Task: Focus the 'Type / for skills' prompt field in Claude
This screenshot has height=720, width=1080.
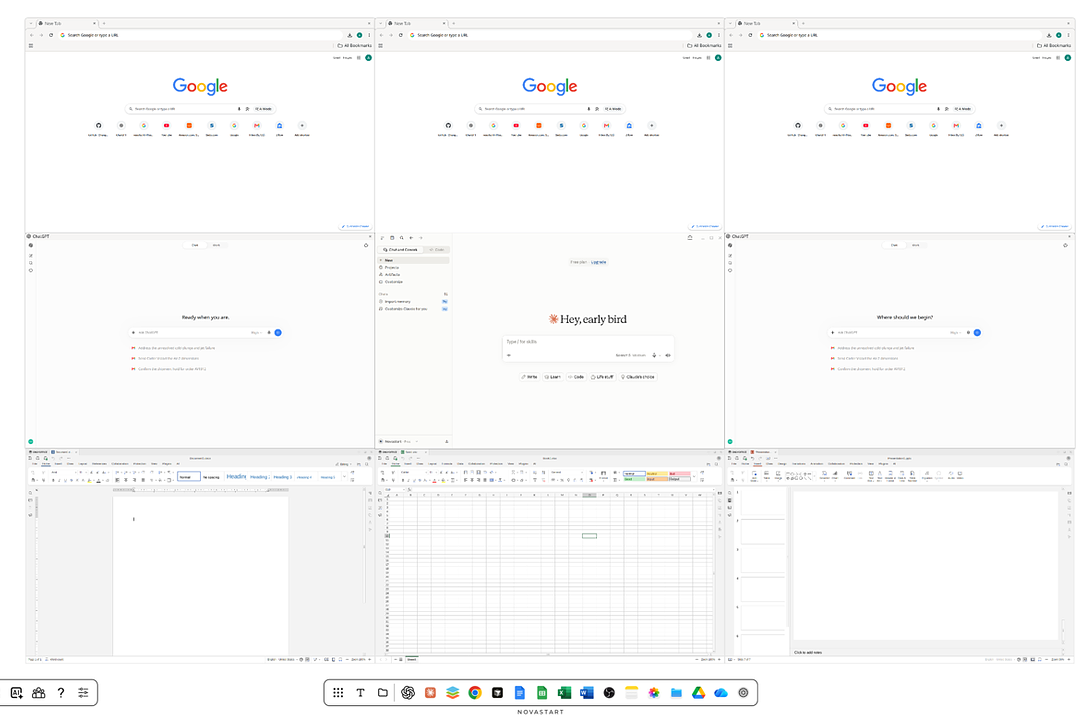Action: [x=588, y=342]
